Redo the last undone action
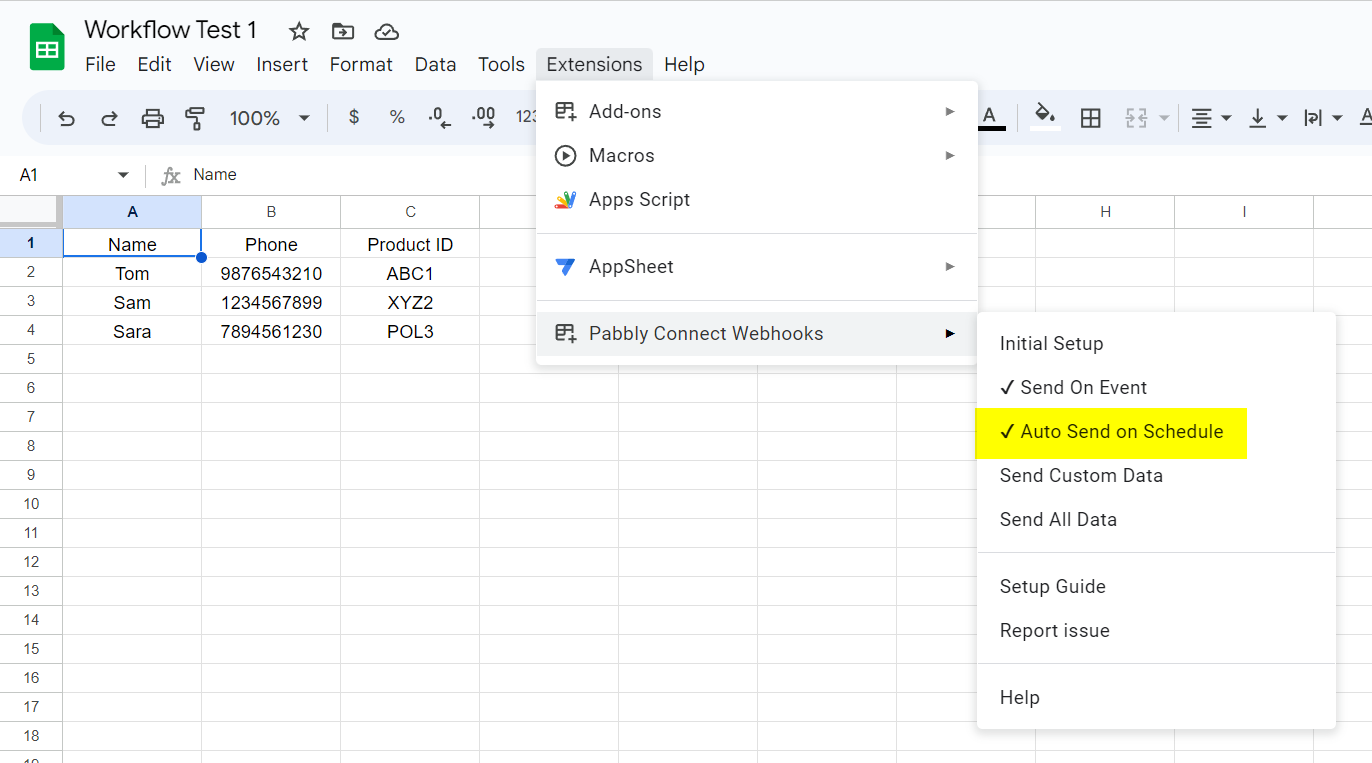Viewport: 1372px width, 763px height. tap(110, 118)
